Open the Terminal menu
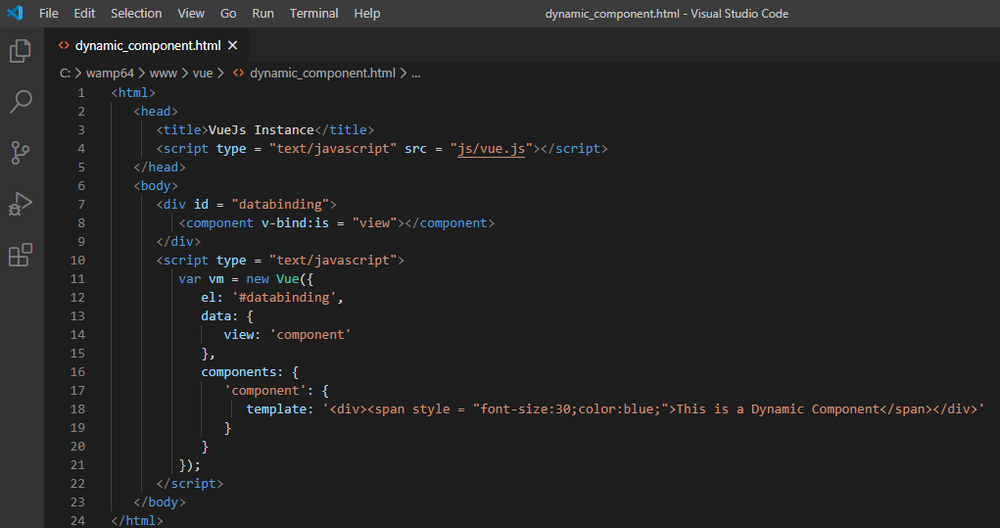Image resolution: width=1000 pixels, height=528 pixels. (314, 13)
